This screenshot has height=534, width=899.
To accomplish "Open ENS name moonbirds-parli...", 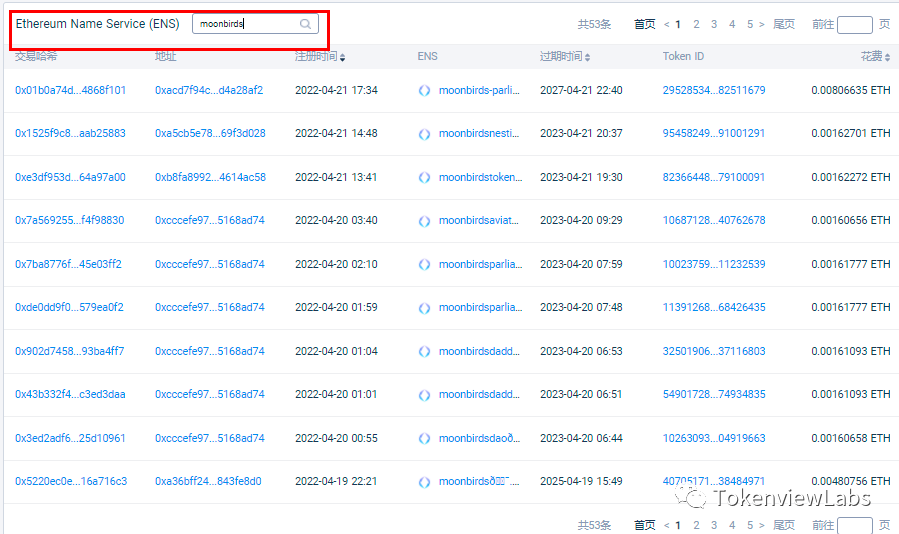I will click(479, 90).
